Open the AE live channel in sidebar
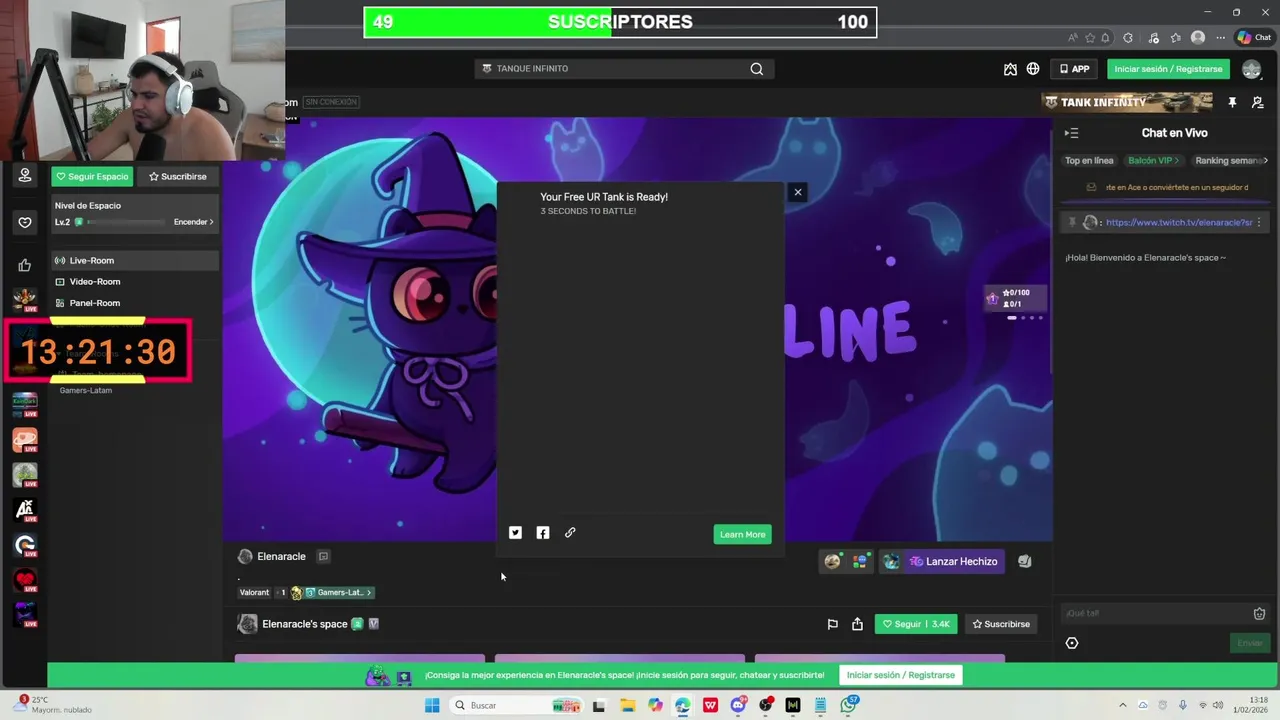Image resolution: width=1280 pixels, height=720 pixels. (25, 511)
